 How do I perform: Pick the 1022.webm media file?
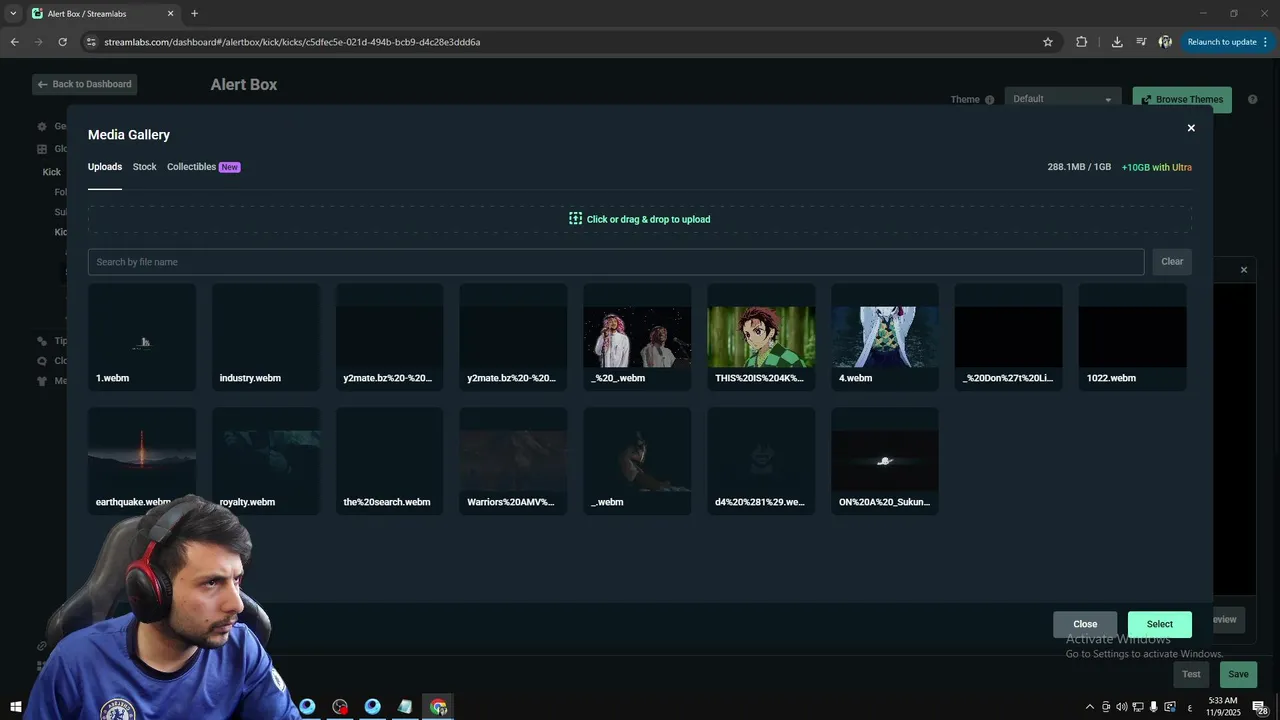click(x=1133, y=337)
